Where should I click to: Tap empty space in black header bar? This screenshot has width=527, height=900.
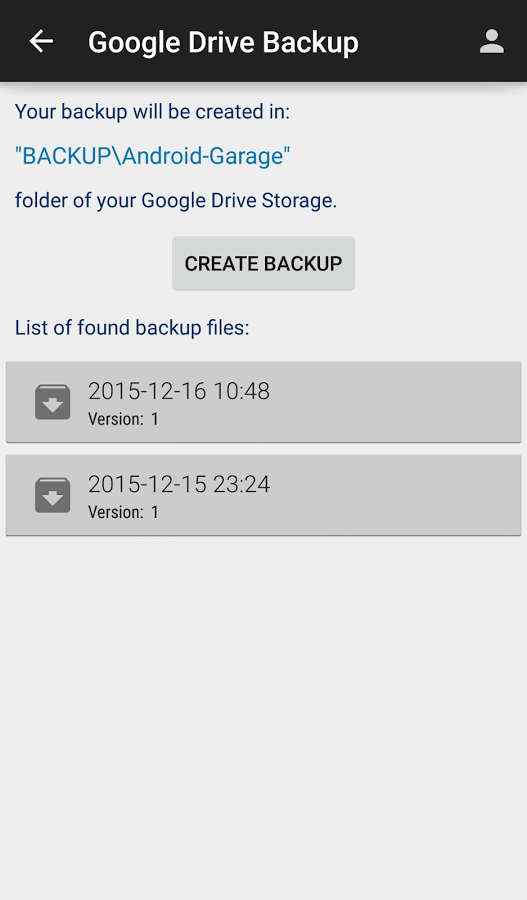[419, 41]
